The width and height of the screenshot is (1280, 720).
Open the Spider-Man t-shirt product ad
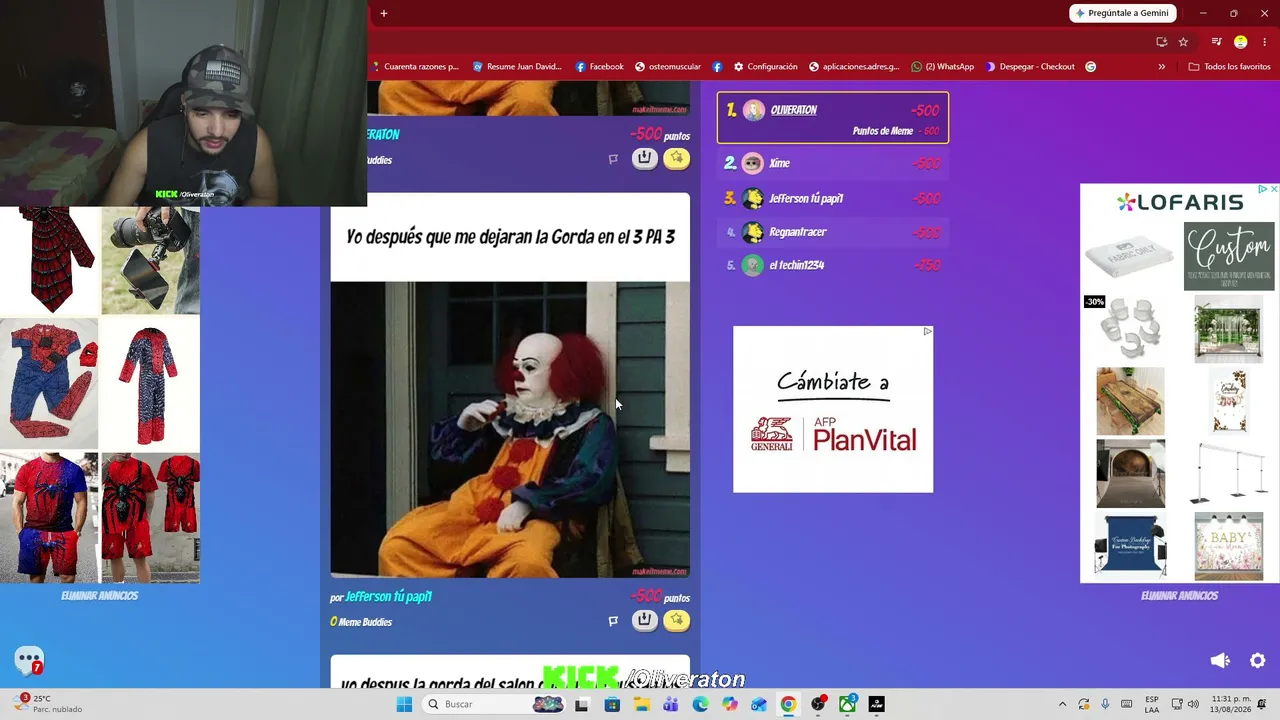point(49,516)
